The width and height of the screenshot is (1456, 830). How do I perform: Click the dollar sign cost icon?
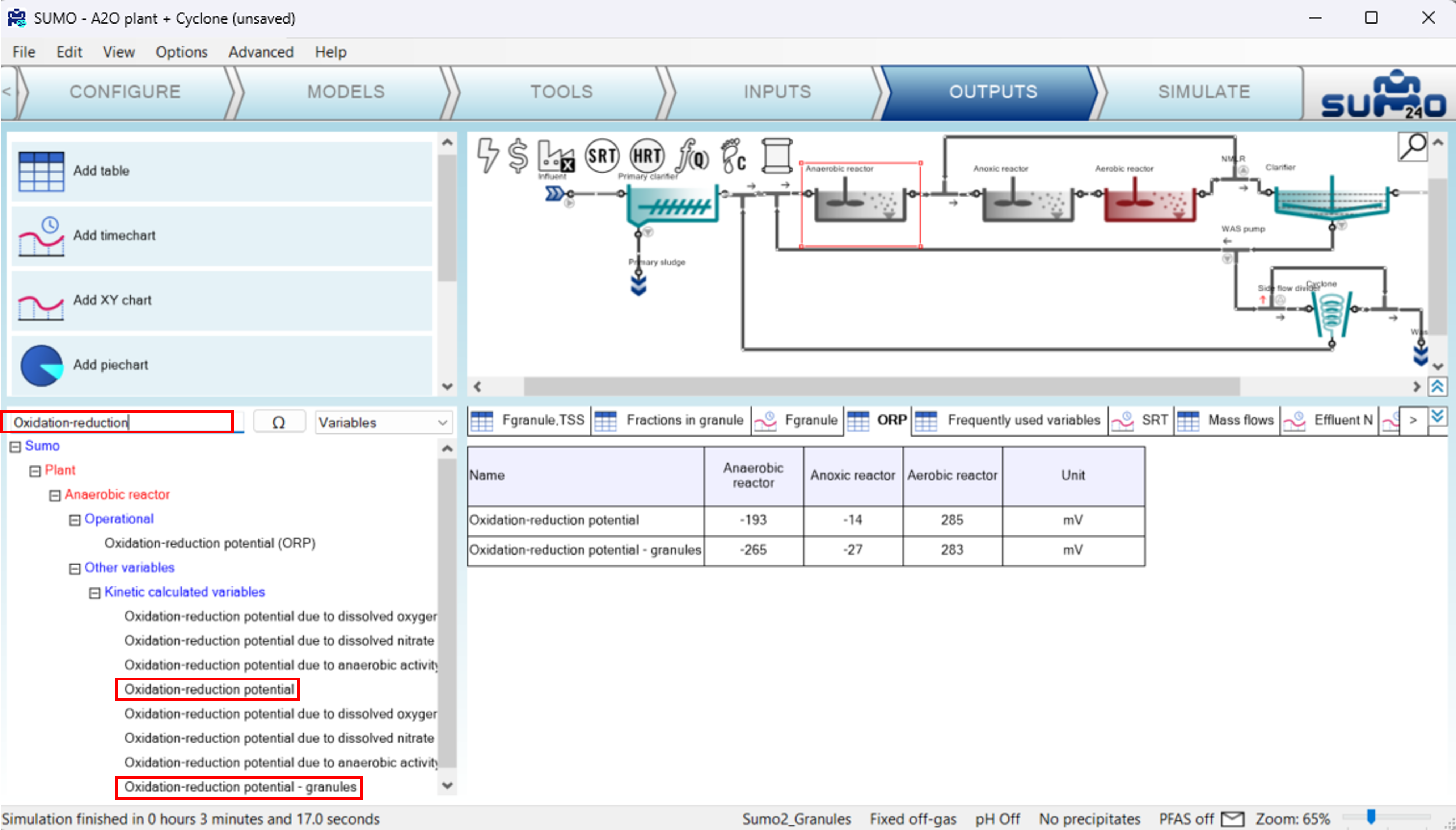coord(518,155)
